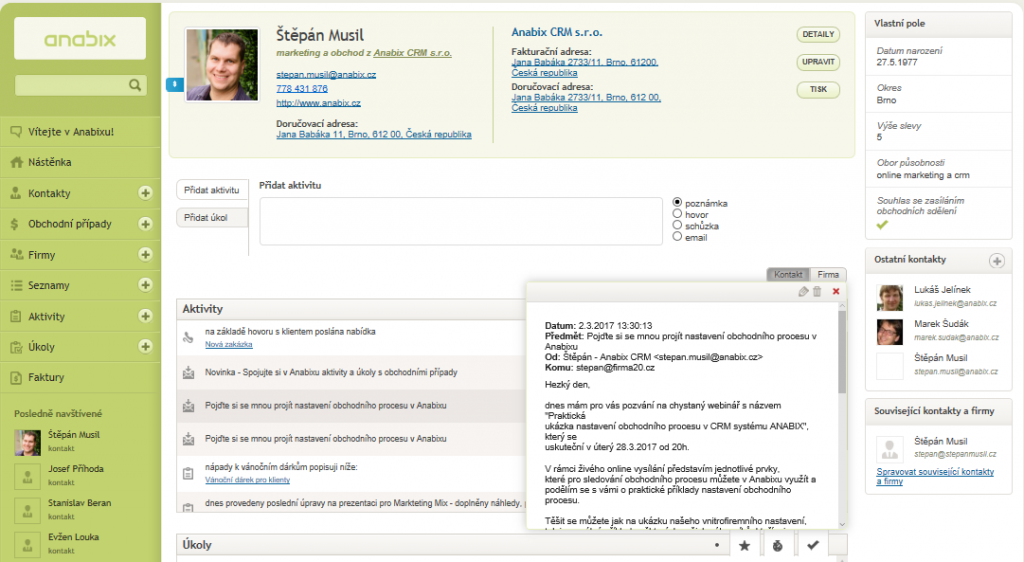Open Marek Šudák avatar thumbnail
Screen dimensions: 1024x562
click(889, 332)
